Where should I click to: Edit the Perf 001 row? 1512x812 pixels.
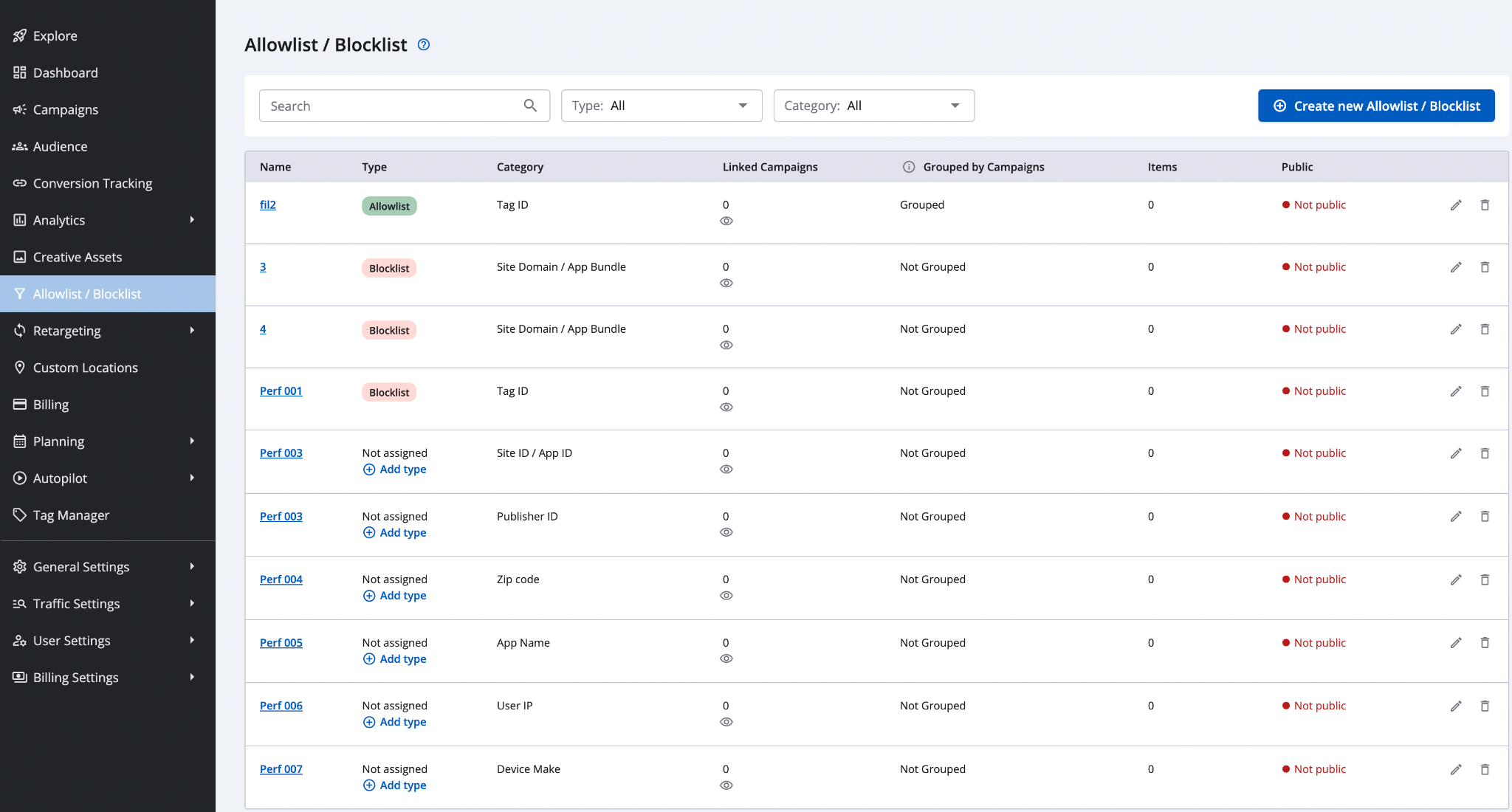(1456, 391)
